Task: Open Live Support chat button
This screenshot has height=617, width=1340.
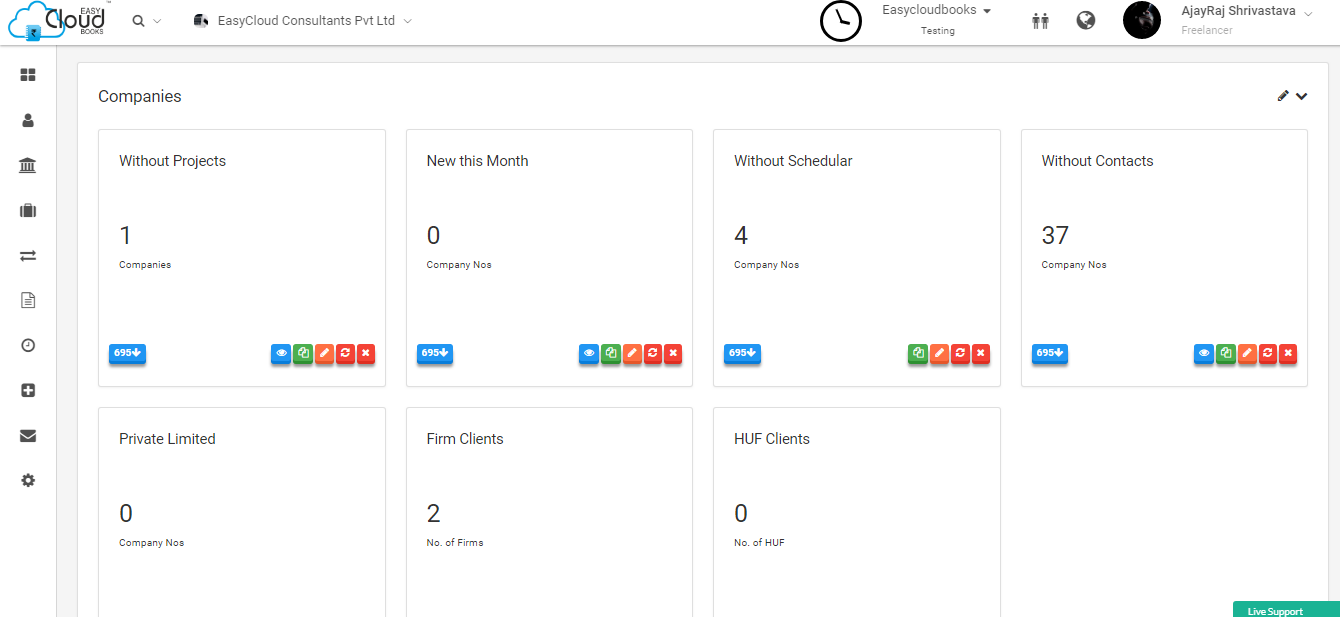Action: [1286, 610]
